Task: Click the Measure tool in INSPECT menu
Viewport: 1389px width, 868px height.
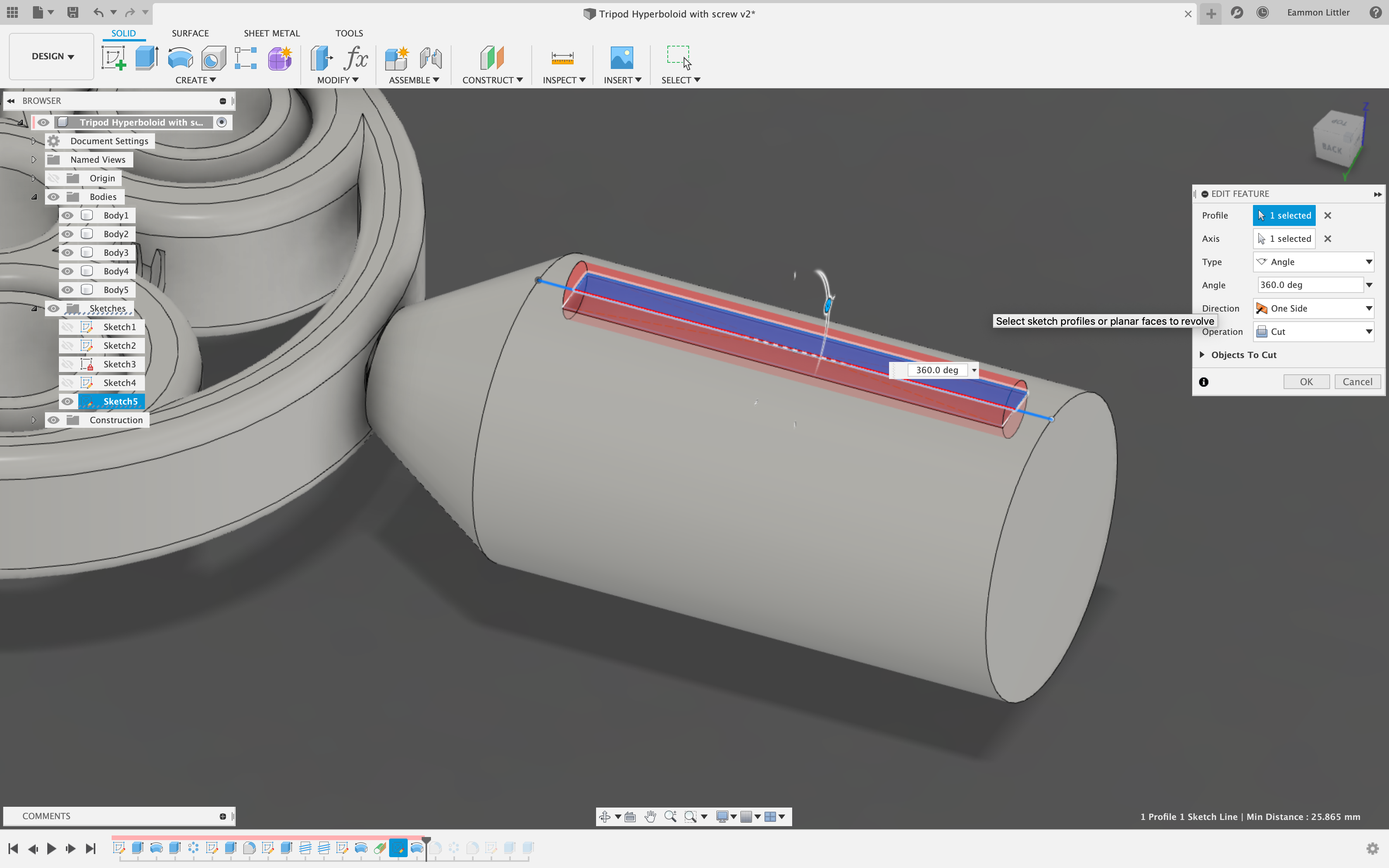Action: 562,57
